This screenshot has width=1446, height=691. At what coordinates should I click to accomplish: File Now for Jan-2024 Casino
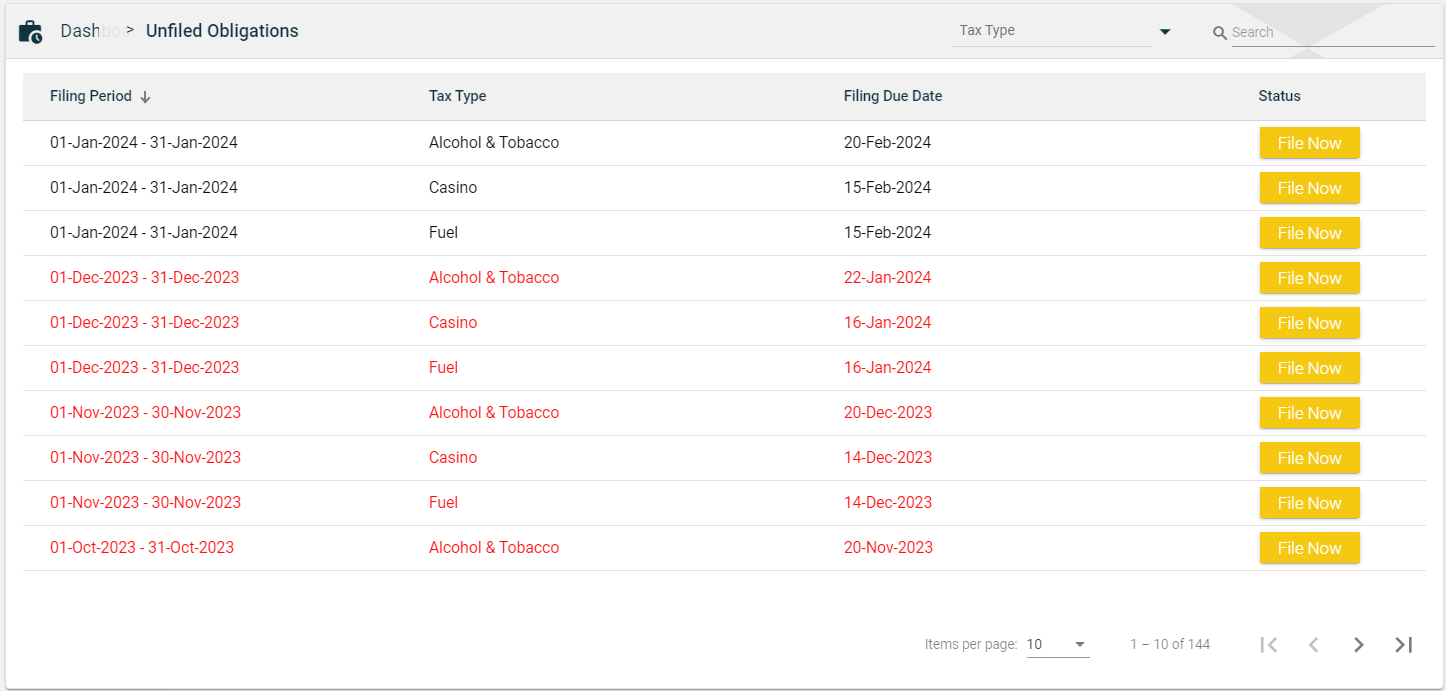point(1309,188)
